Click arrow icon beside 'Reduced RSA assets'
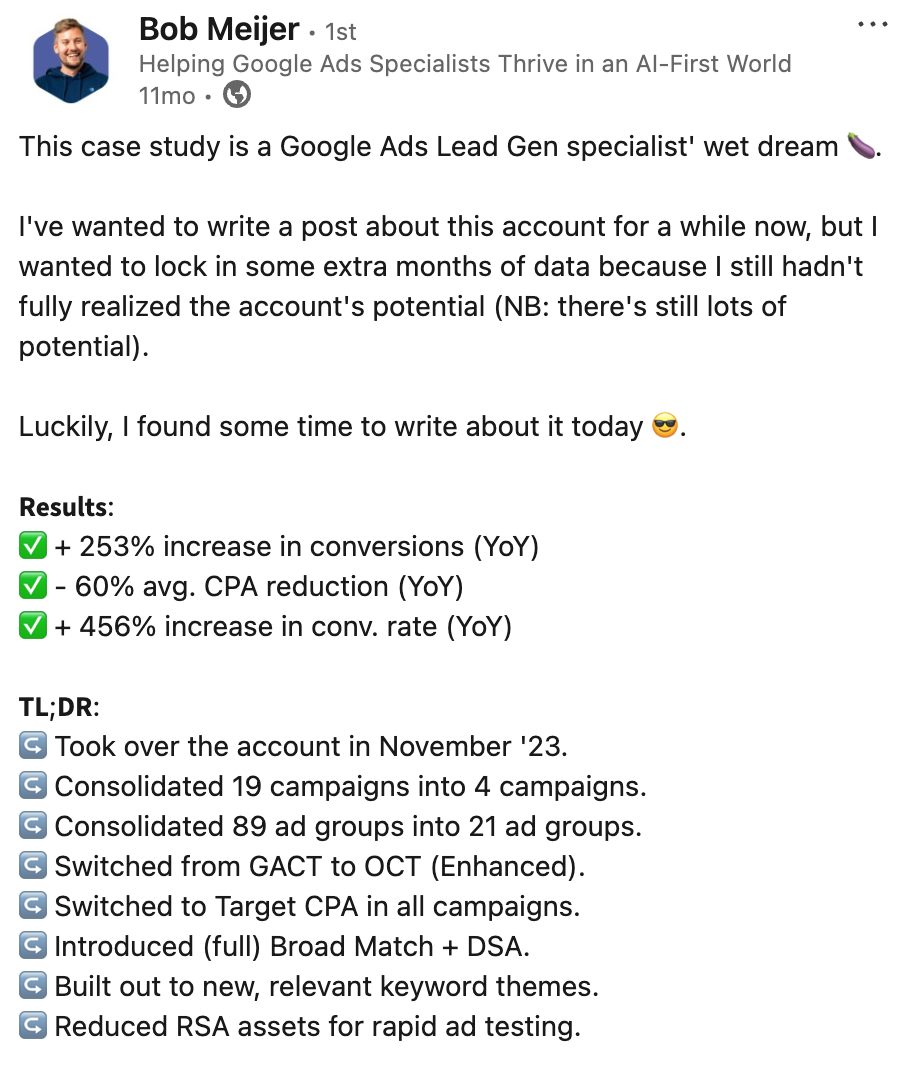Image resolution: width=911 pixels, height=1066 pixels. click(33, 1027)
